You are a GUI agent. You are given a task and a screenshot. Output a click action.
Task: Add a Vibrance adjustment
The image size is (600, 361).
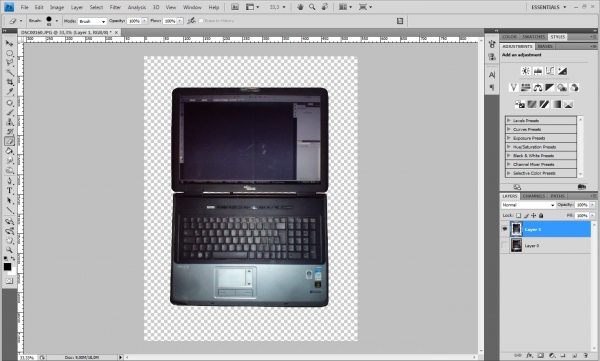click(x=513, y=88)
